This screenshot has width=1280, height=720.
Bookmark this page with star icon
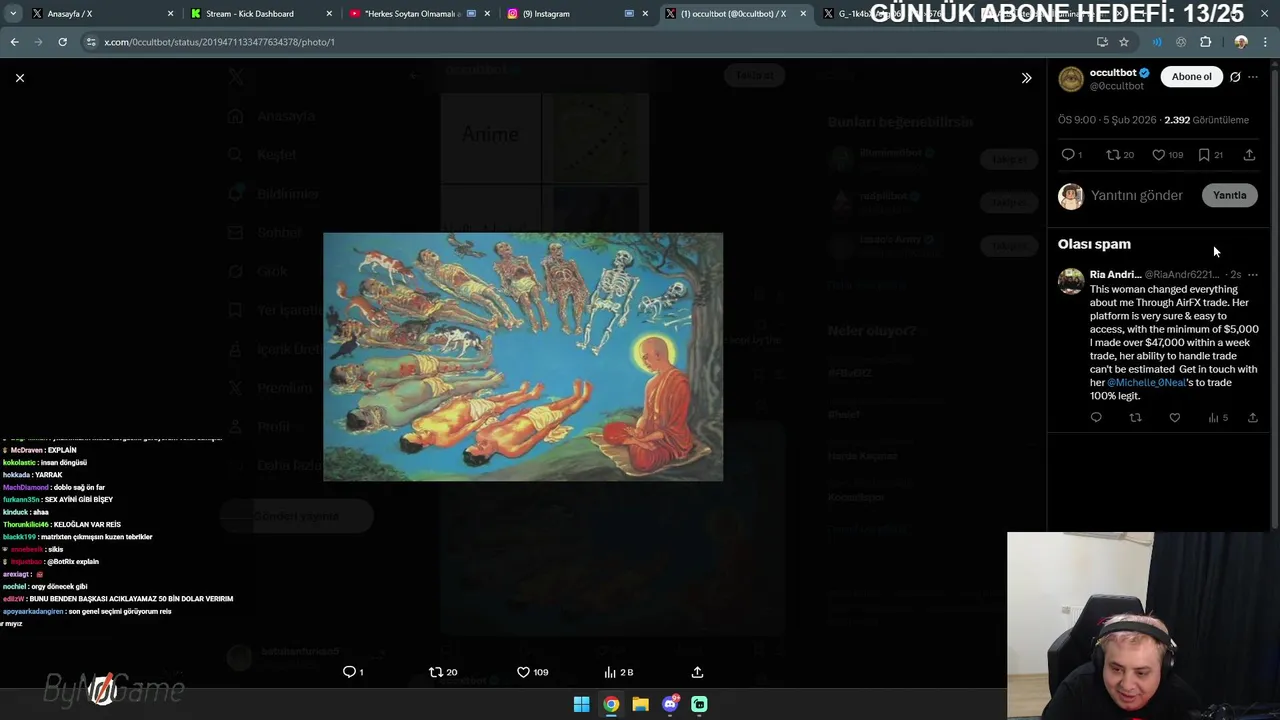(1124, 42)
